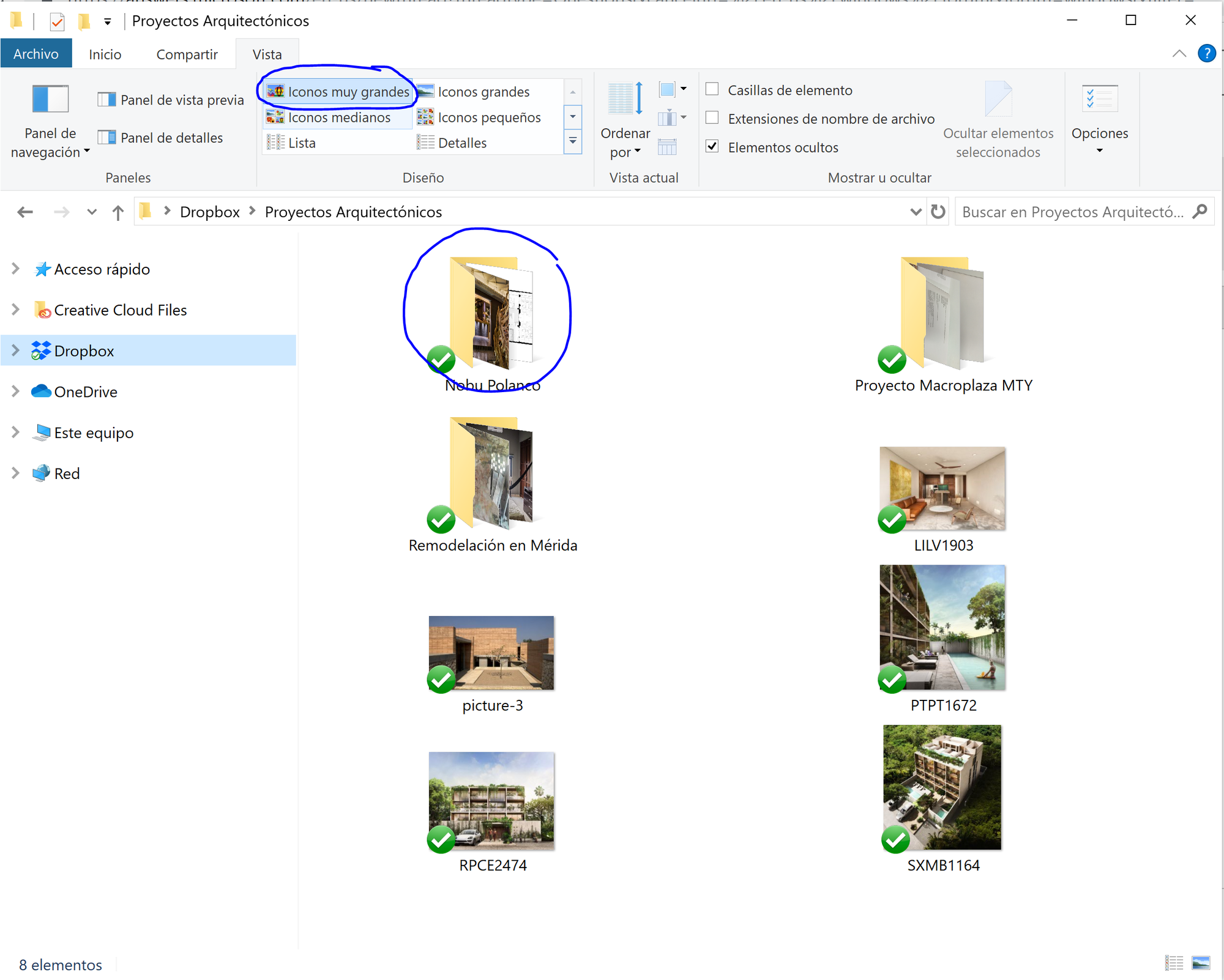
Task: Open the Archivo tab
Action: [x=36, y=54]
